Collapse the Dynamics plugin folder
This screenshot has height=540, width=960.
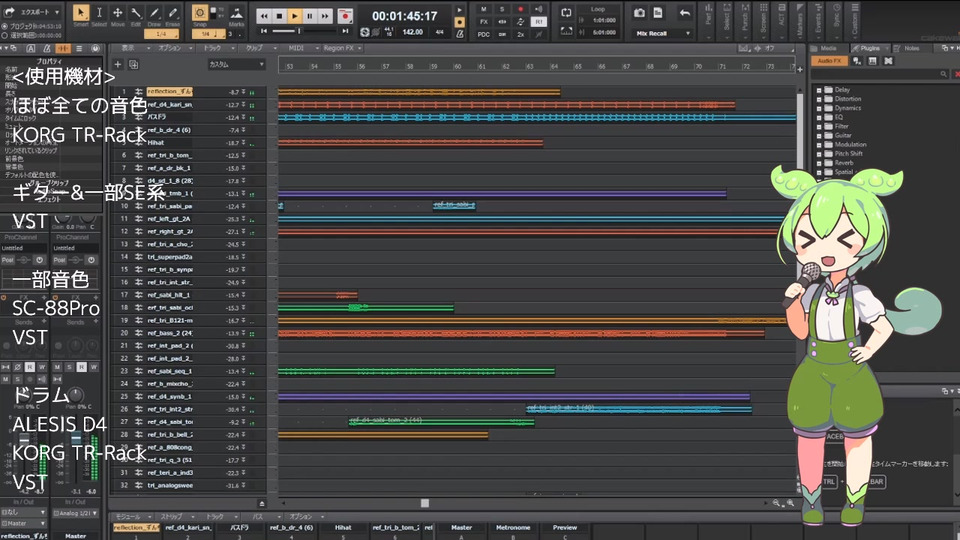tap(819, 108)
